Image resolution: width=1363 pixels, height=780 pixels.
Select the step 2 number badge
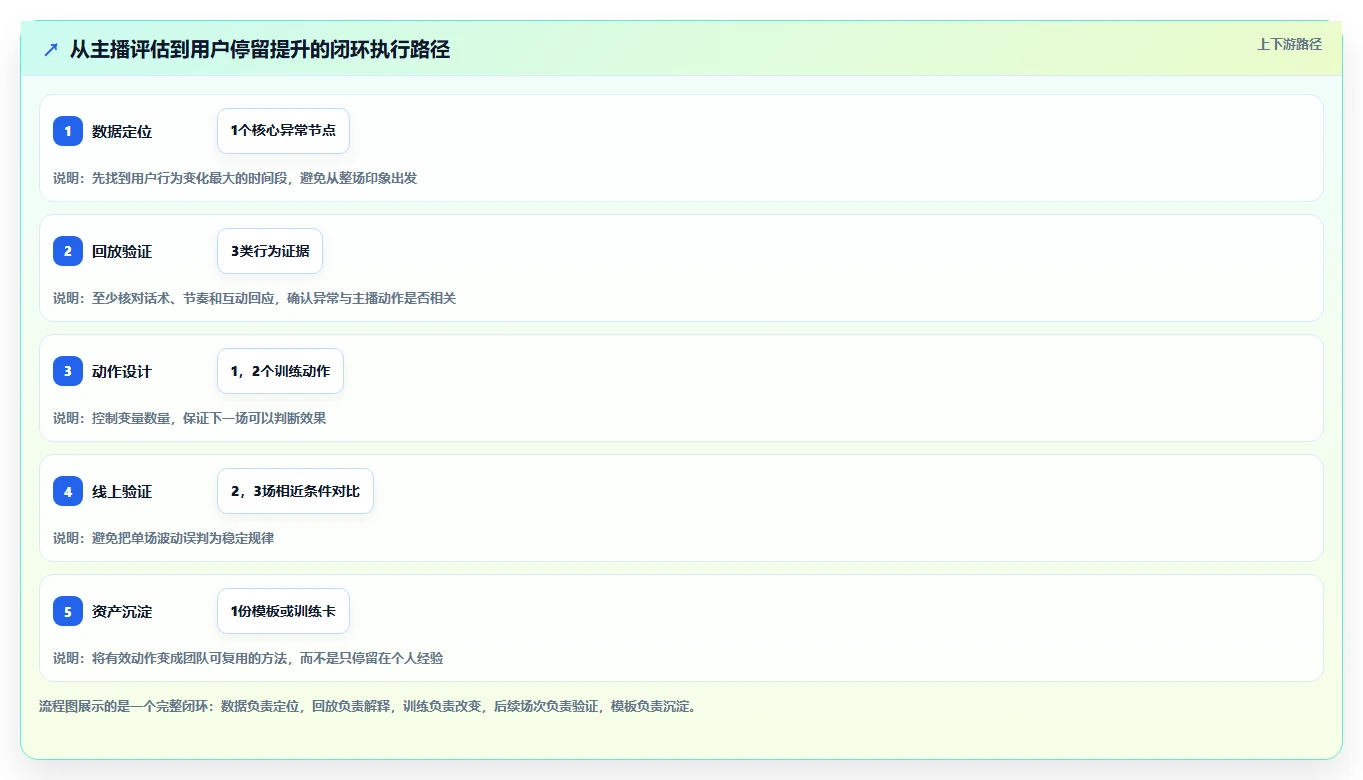tap(68, 251)
